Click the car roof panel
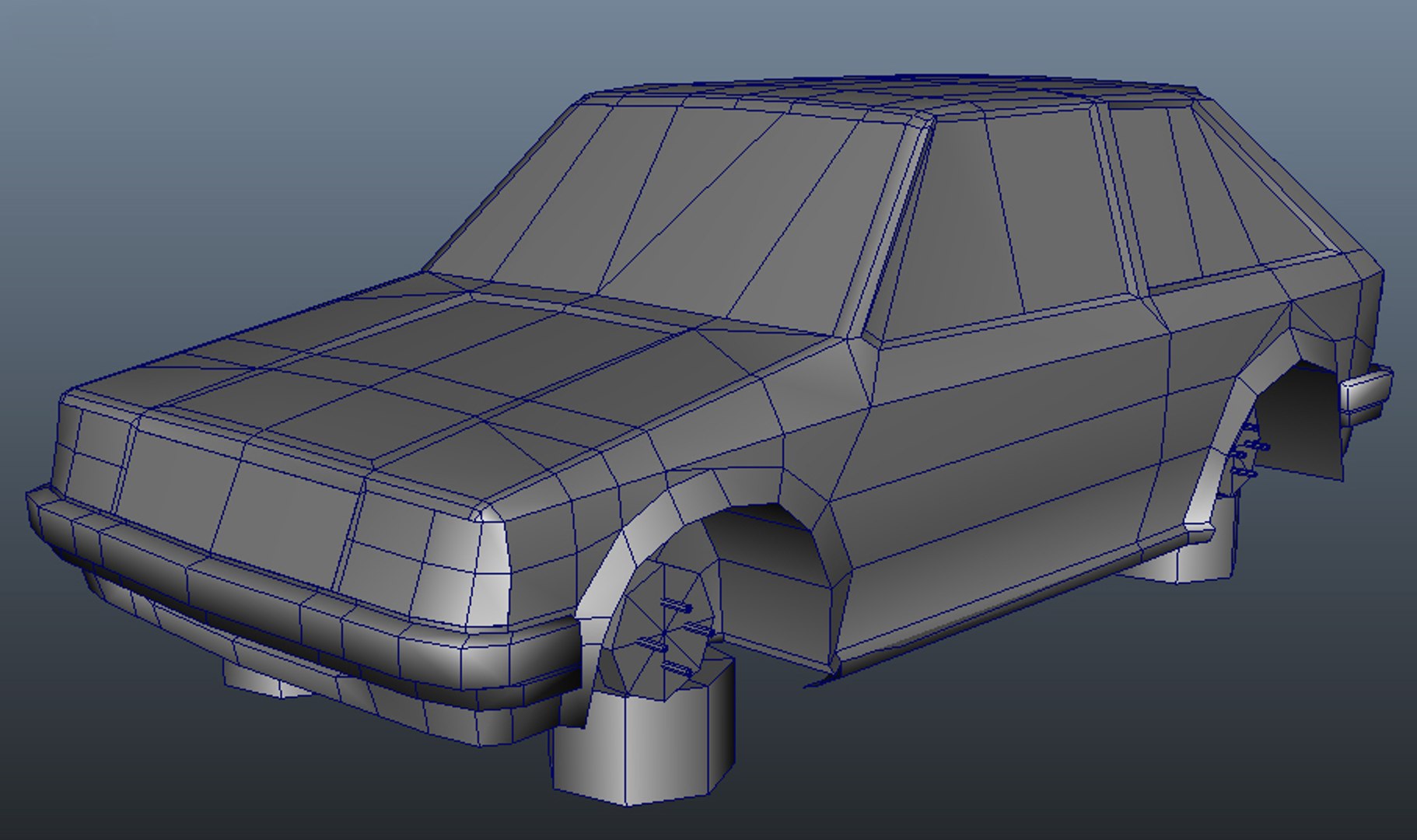Image resolution: width=1417 pixels, height=840 pixels. point(894,93)
